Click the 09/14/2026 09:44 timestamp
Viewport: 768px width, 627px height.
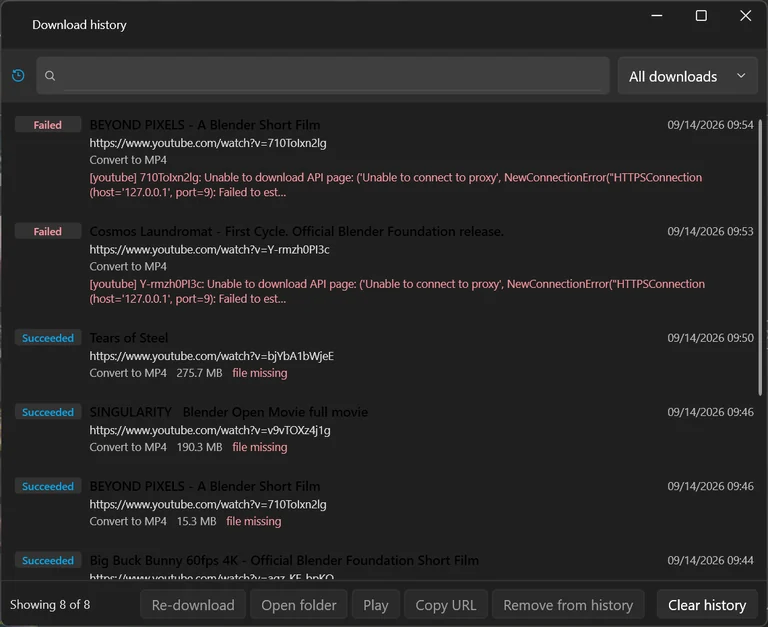click(x=710, y=560)
